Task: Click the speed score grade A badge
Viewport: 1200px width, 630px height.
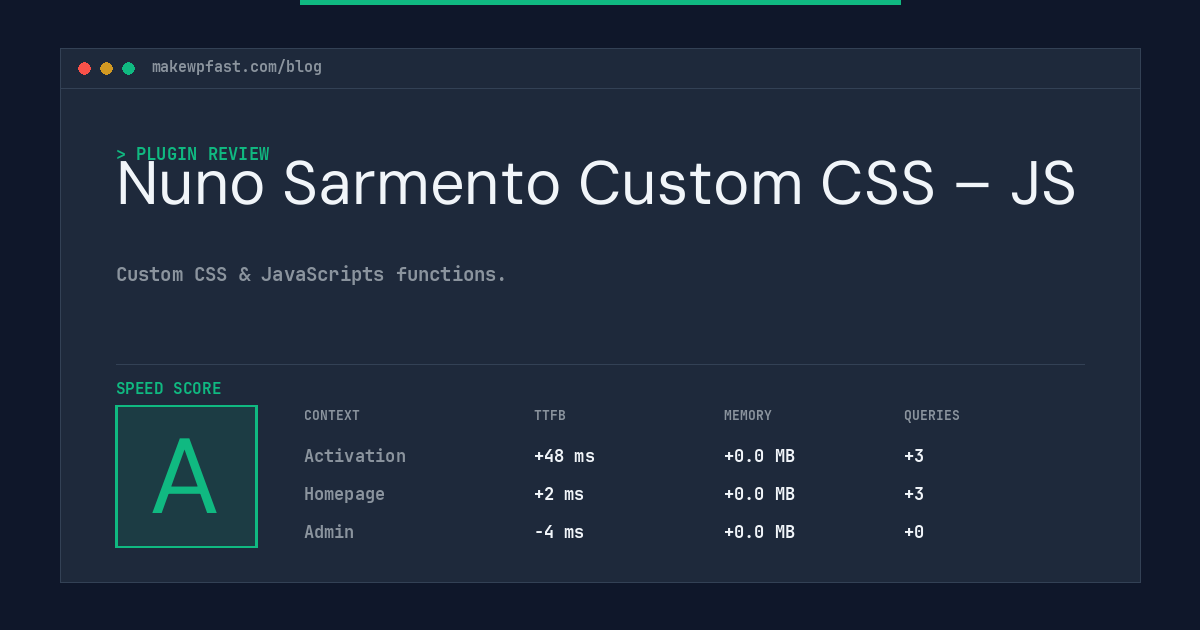Action: point(186,476)
